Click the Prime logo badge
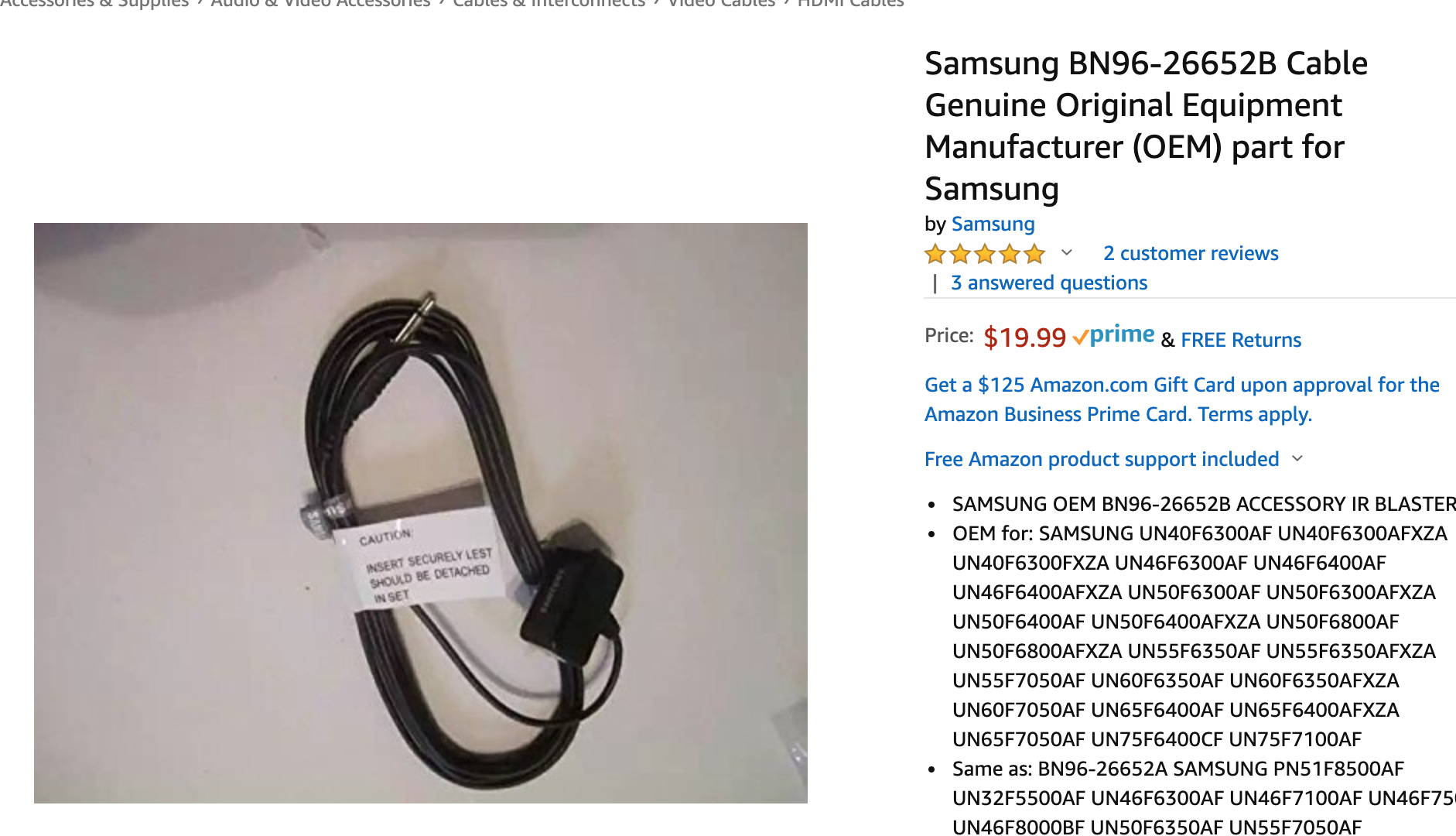This screenshot has width=1456, height=836. (1114, 336)
